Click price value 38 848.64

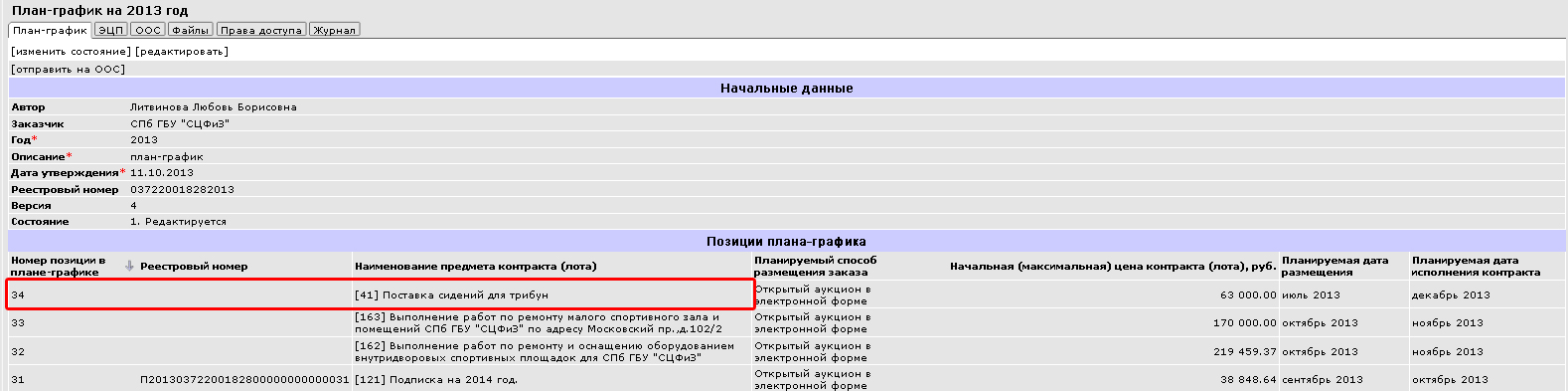[x=1248, y=379]
